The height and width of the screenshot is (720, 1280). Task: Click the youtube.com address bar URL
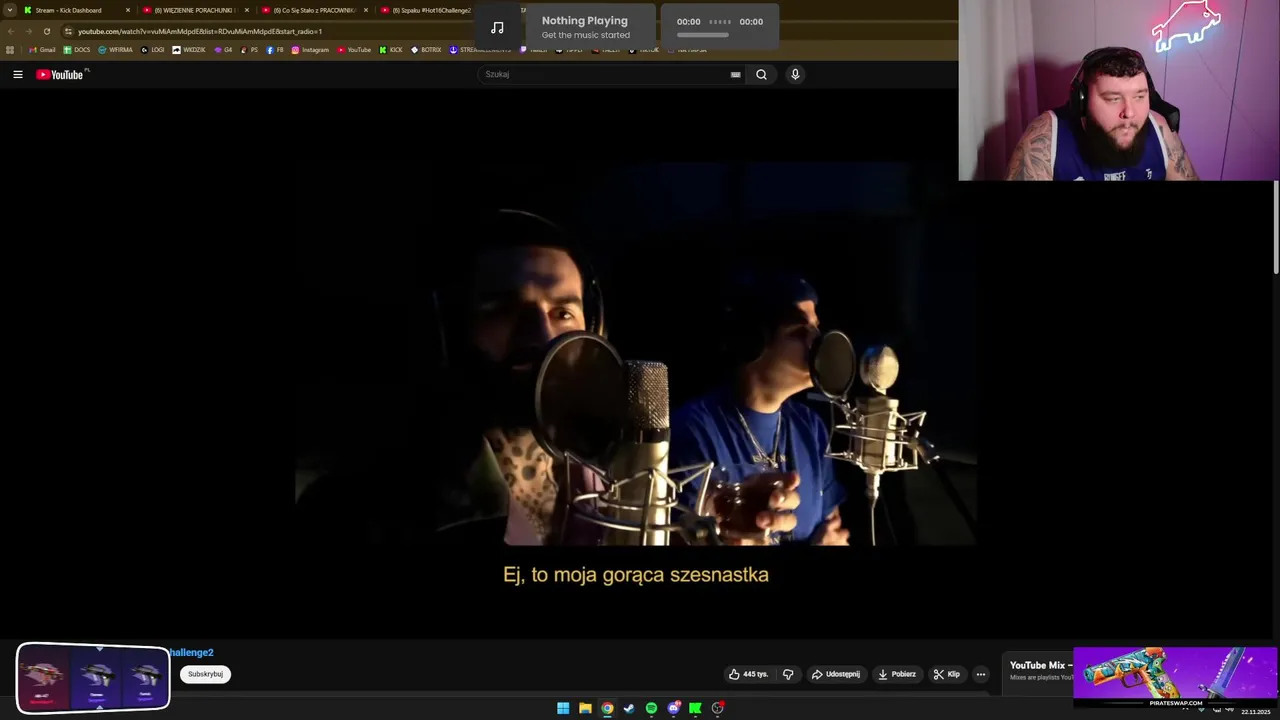[x=200, y=31]
